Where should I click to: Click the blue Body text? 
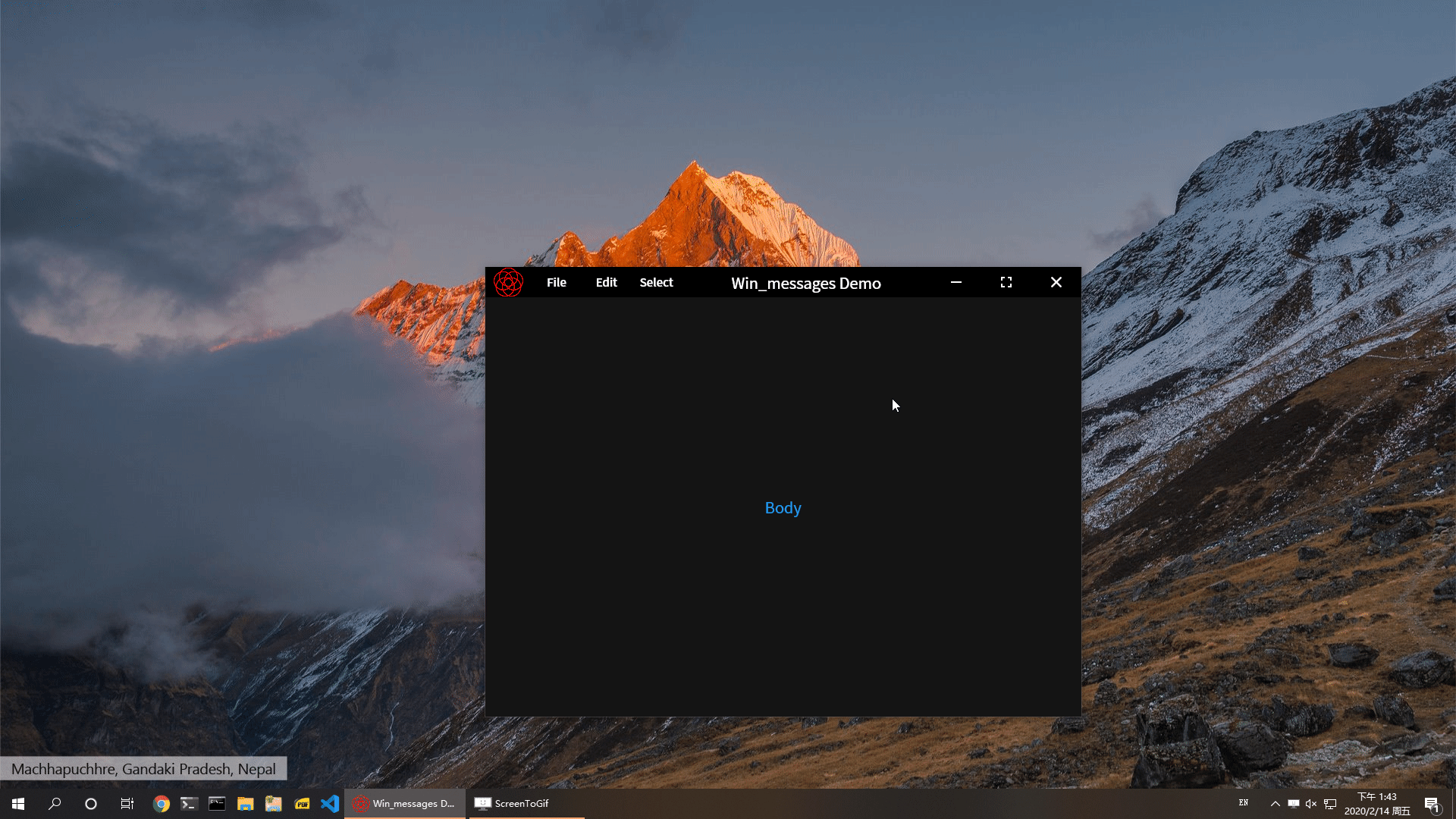tap(783, 508)
